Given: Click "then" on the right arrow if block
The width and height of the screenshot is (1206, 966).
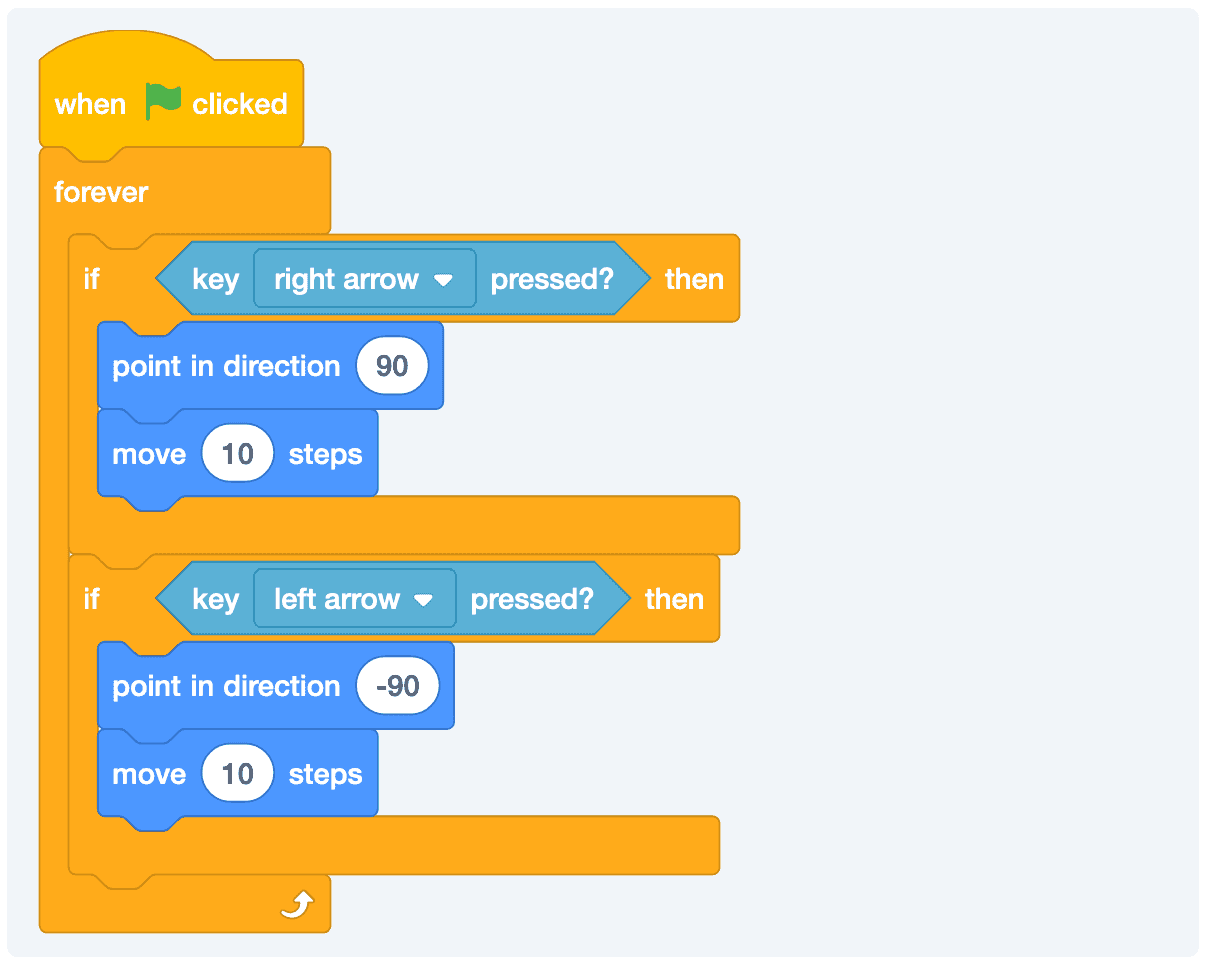Looking at the screenshot, I should pyautogui.click(x=694, y=279).
